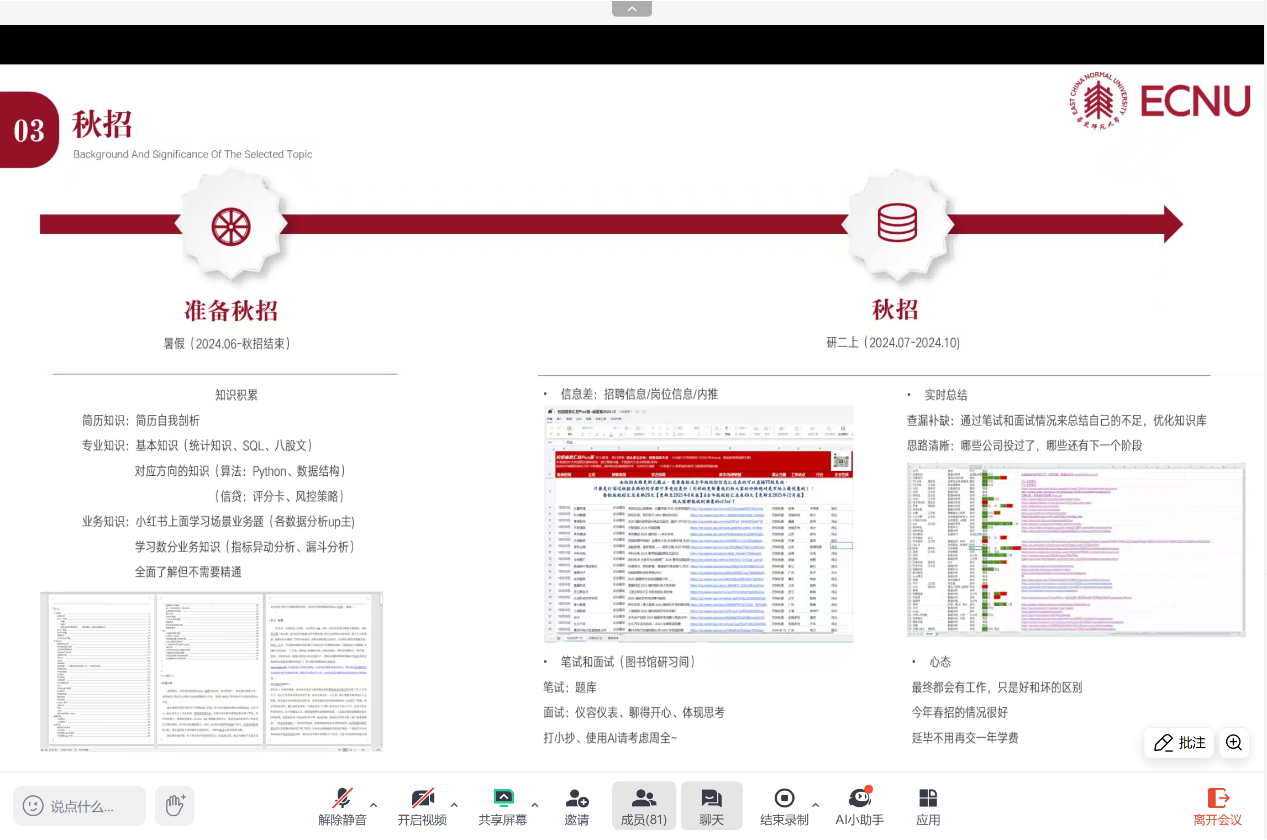Expand audio options chevron next to 解除静音
This screenshot has height=840, width=1267.
coord(374,805)
